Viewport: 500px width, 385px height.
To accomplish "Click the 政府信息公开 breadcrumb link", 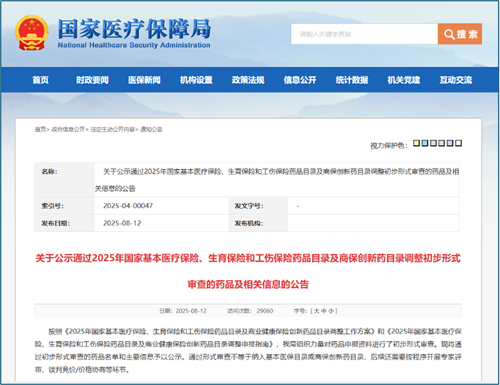I will click(x=68, y=129).
